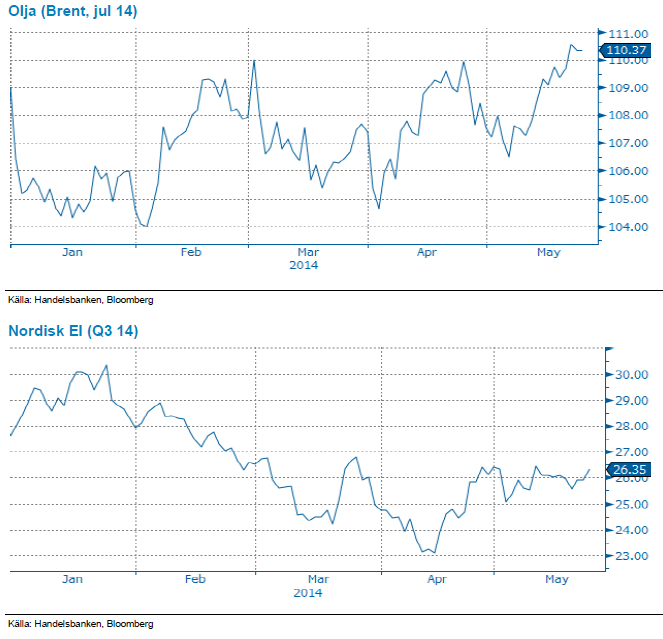Click the May label on the Brent oil chart

coord(548,253)
